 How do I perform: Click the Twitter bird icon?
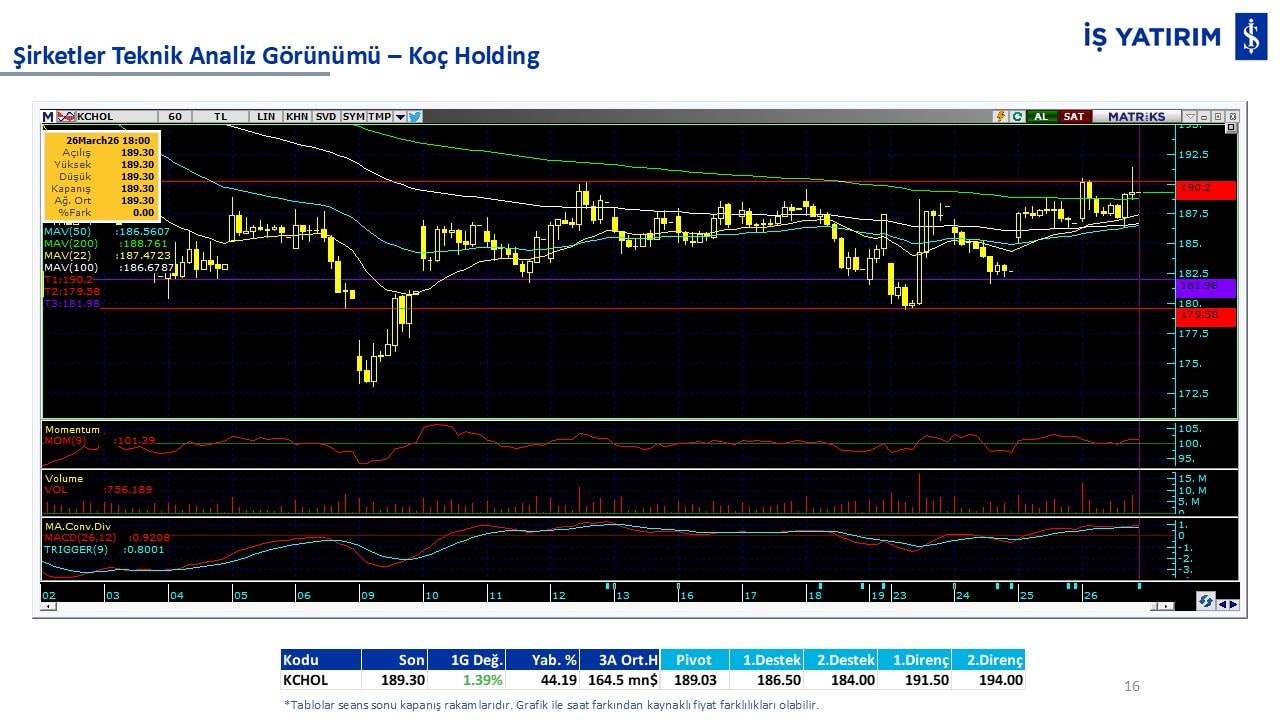click(415, 117)
